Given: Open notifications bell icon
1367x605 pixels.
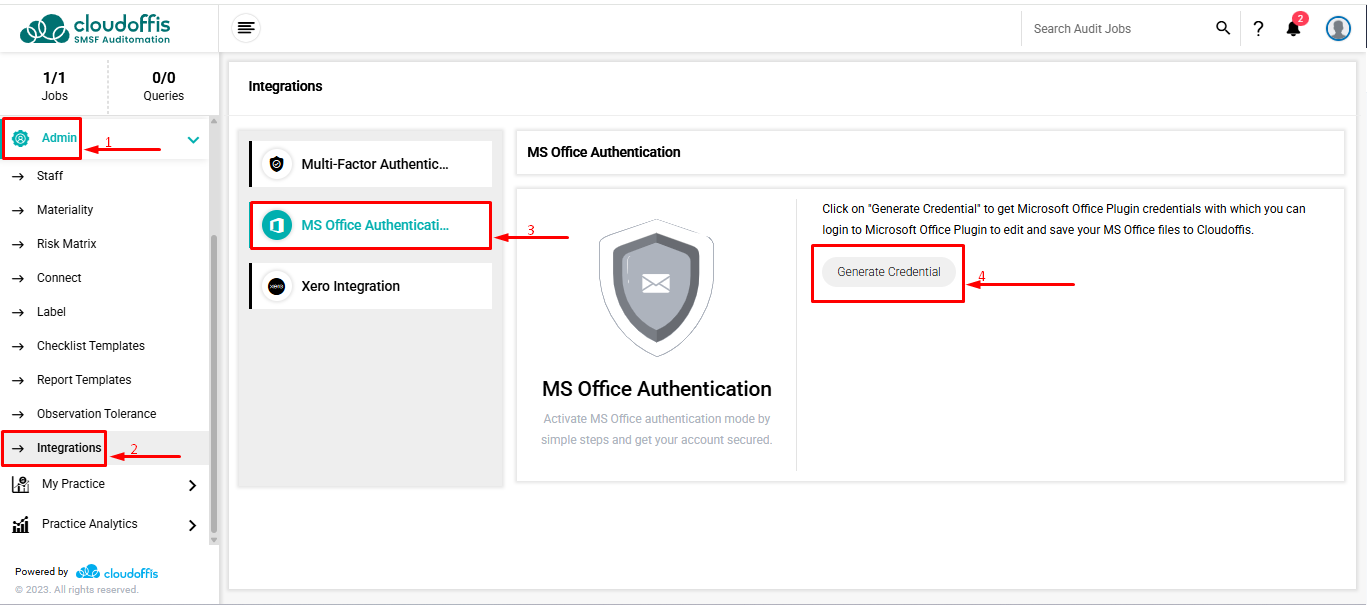Looking at the screenshot, I should [x=1294, y=27].
